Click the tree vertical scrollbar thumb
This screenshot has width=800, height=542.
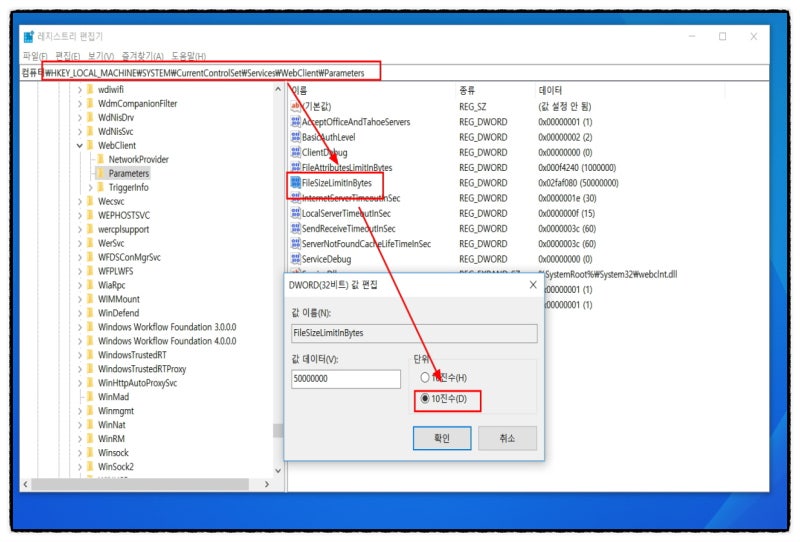278,430
